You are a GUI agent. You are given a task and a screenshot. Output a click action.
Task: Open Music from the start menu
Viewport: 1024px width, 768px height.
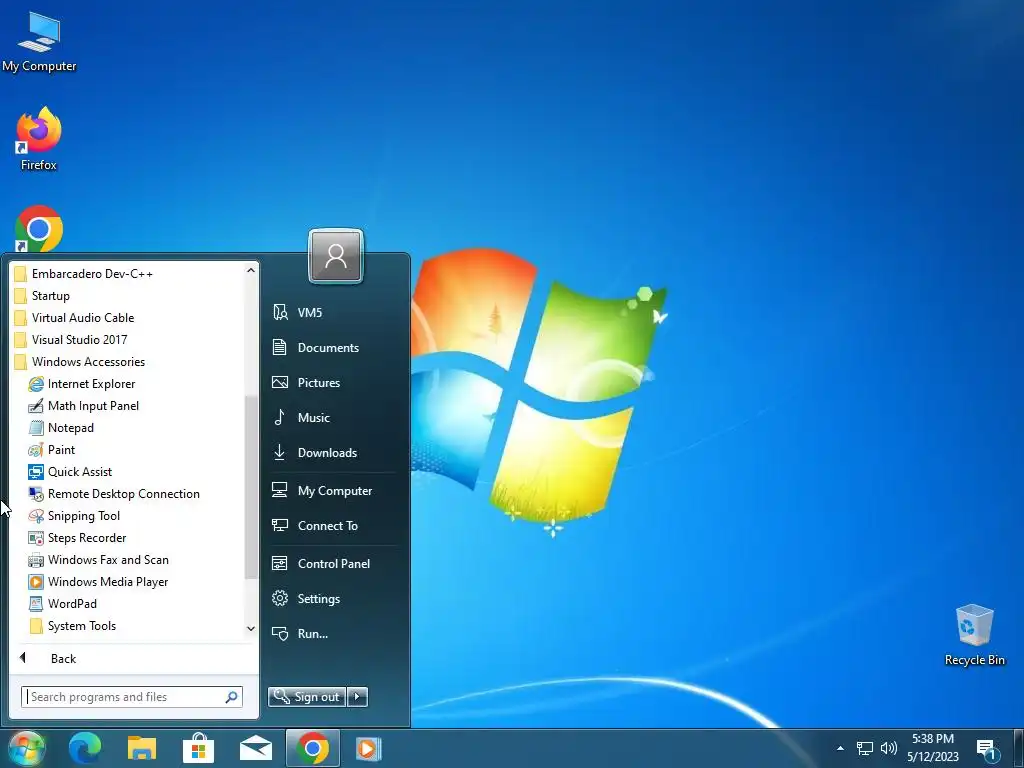[300, 418]
